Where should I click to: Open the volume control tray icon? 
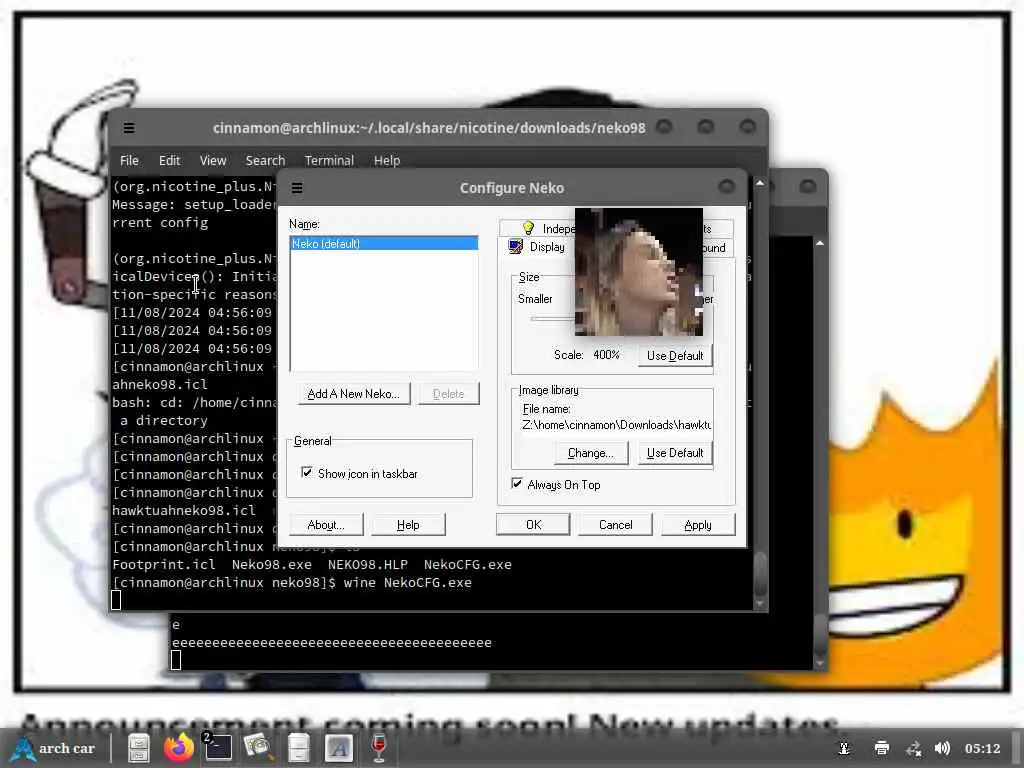pyautogui.click(x=942, y=748)
